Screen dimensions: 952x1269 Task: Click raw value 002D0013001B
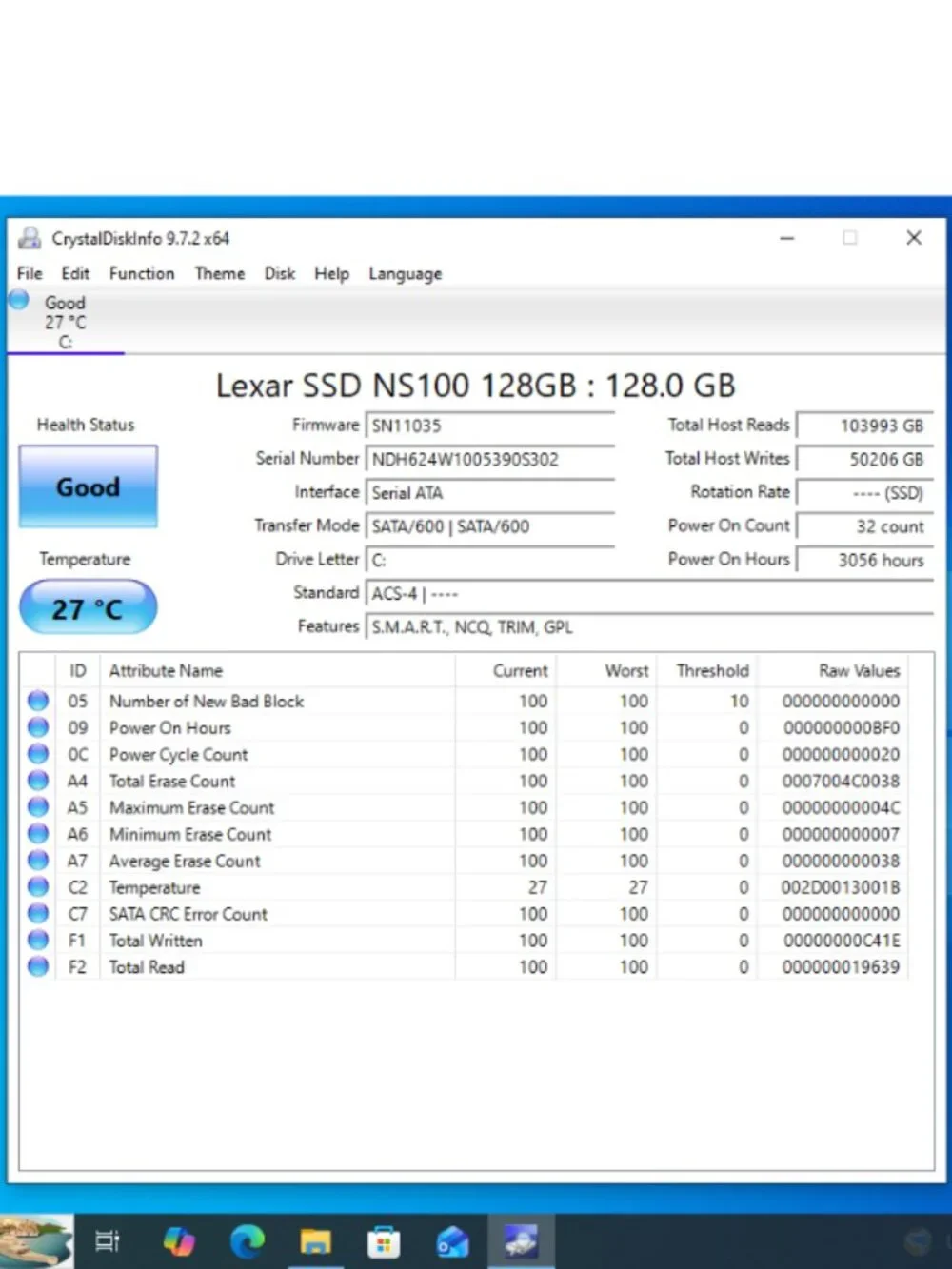[841, 887]
